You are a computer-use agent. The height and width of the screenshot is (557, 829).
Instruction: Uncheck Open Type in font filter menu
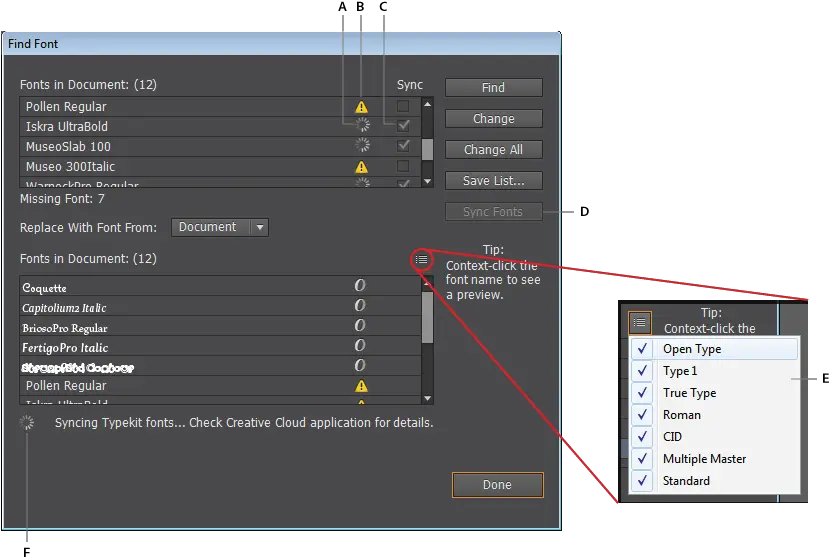[x=714, y=349]
